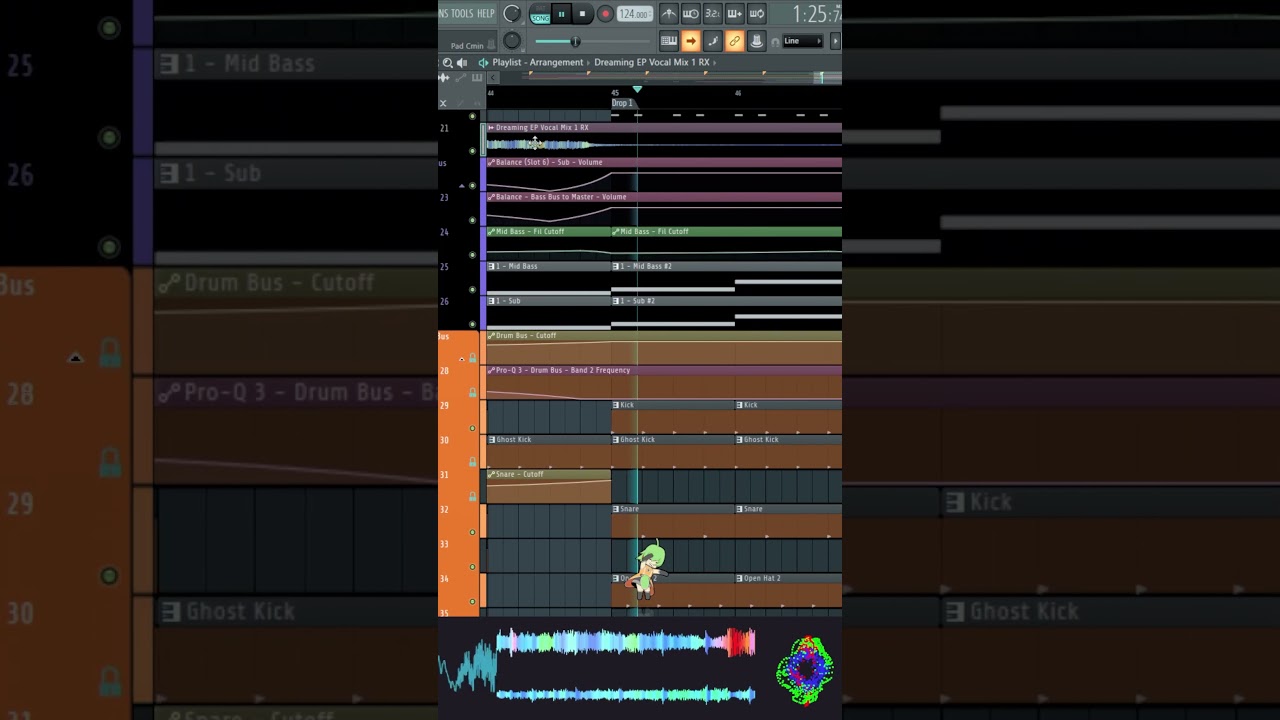The height and width of the screenshot is (720, 1280).
Task: Click the playlist speaker icon
Action: pos(462,62)
